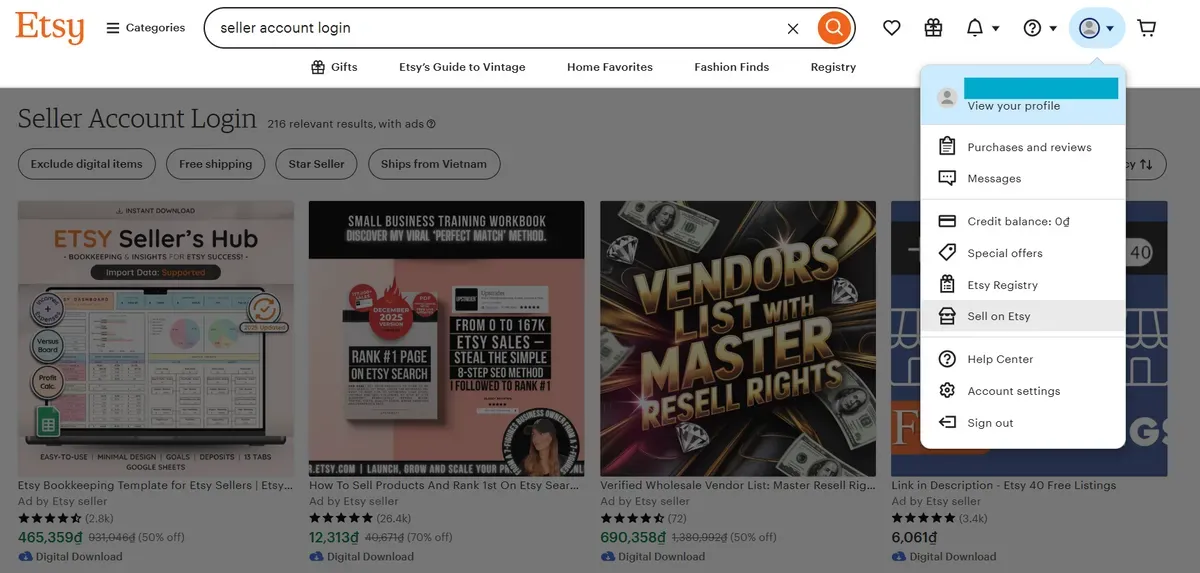Screen dimensions: 1200x573
Task: Click the Messages speech bubble icon
Action: tap(947, 179)
